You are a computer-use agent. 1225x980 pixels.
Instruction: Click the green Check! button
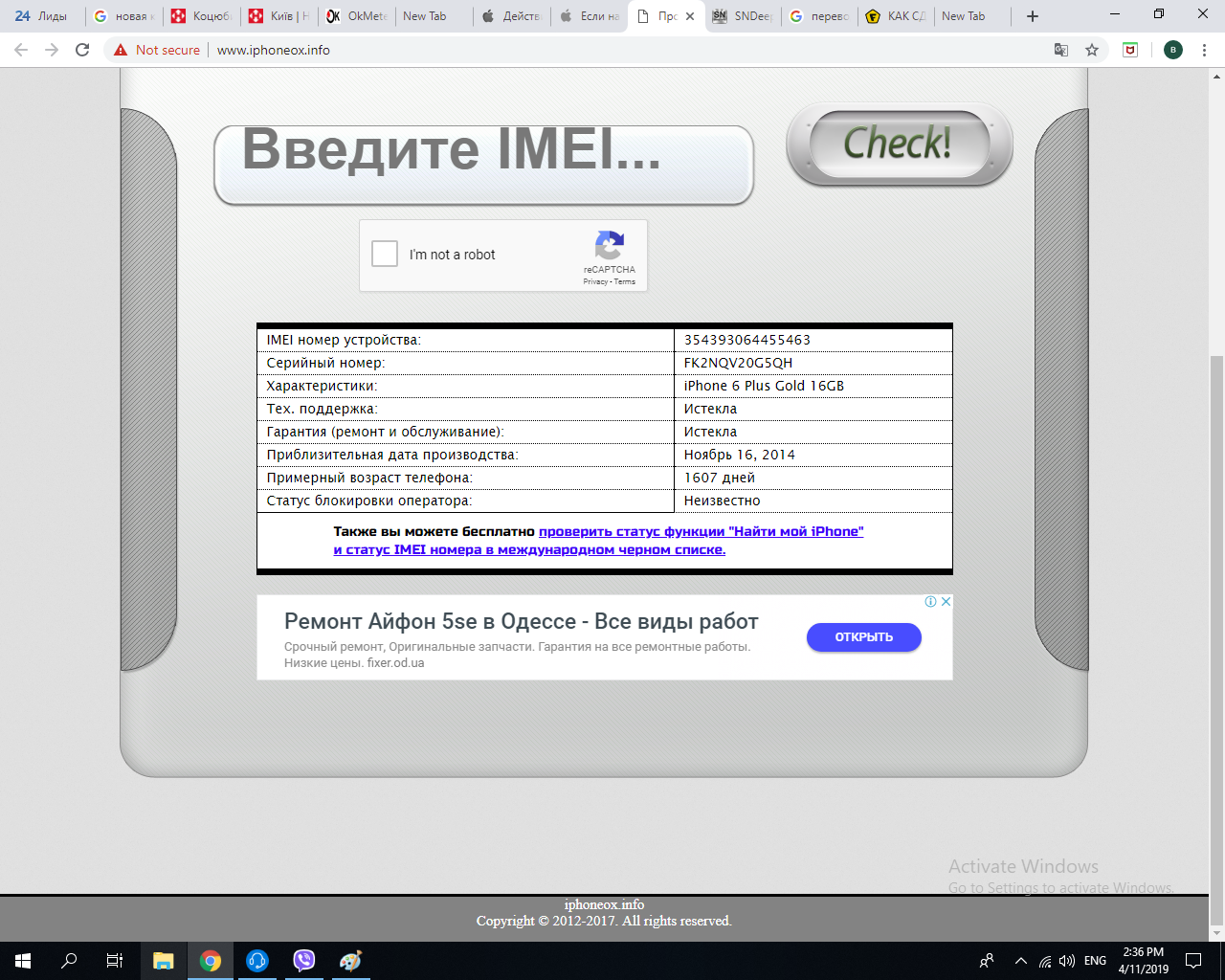point(899,145)
